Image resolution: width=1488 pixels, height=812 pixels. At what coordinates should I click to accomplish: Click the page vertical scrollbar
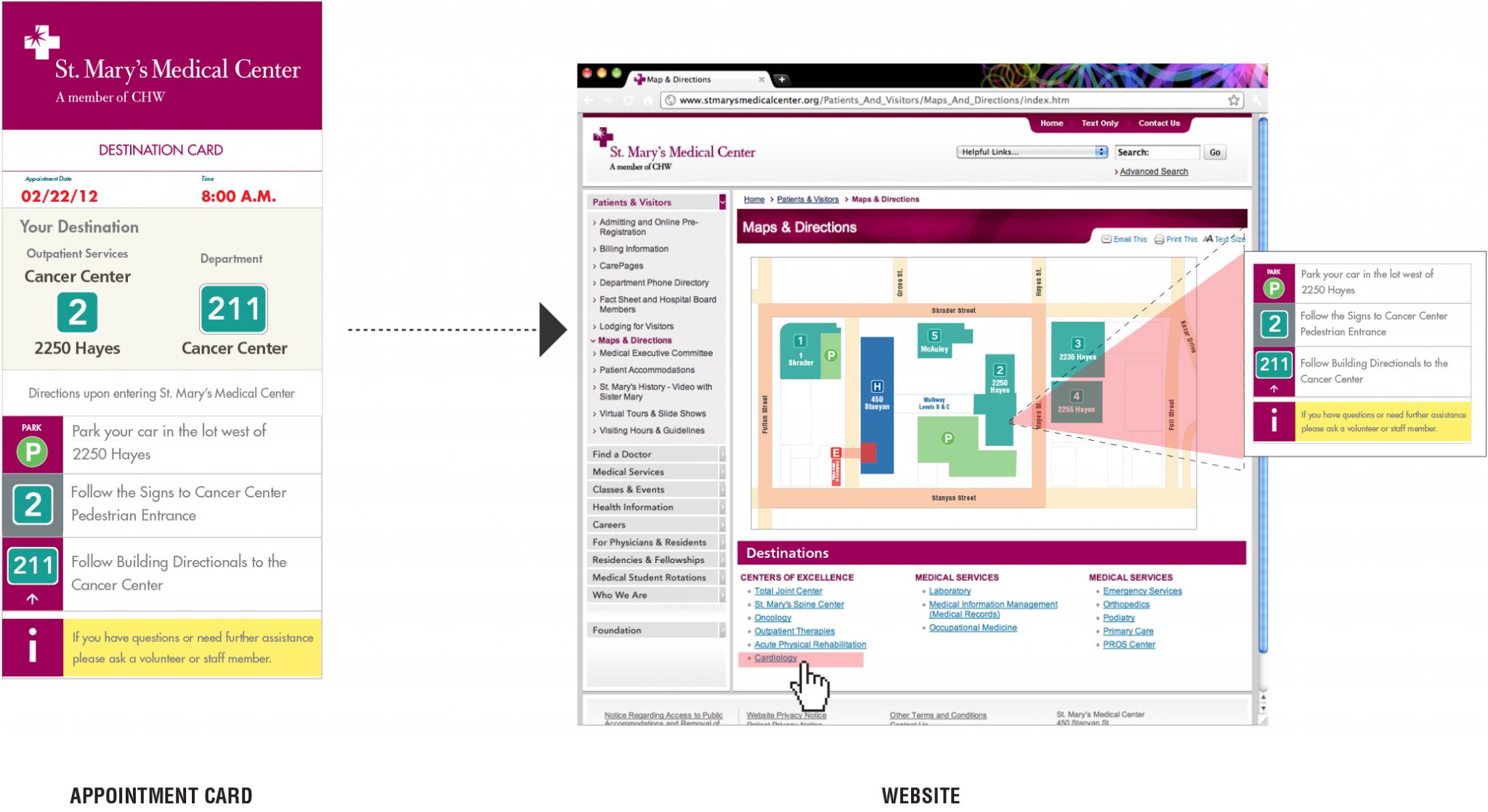coord(1263,385)
